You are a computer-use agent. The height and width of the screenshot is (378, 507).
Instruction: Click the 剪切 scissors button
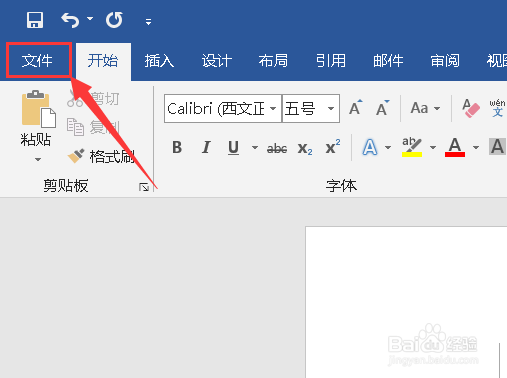(93, 99)
